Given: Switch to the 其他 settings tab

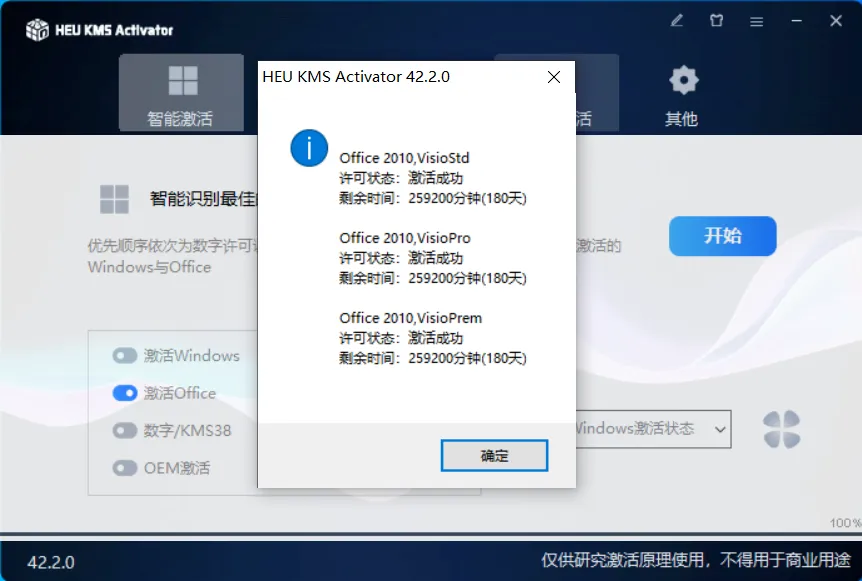Looking at the screenshot, I should pyautogui.click(x=682, y=96).
